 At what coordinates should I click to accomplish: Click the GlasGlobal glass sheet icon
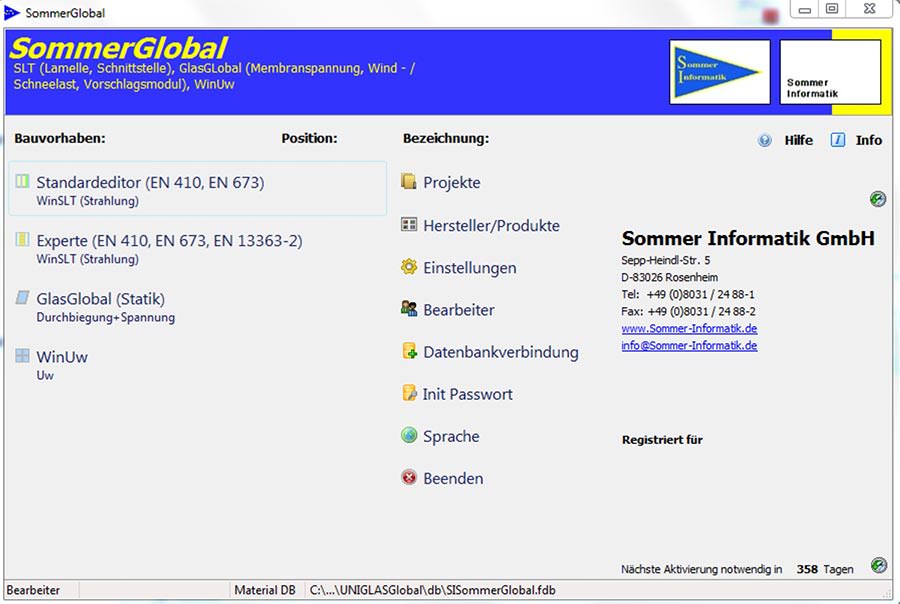click(22, 297)
